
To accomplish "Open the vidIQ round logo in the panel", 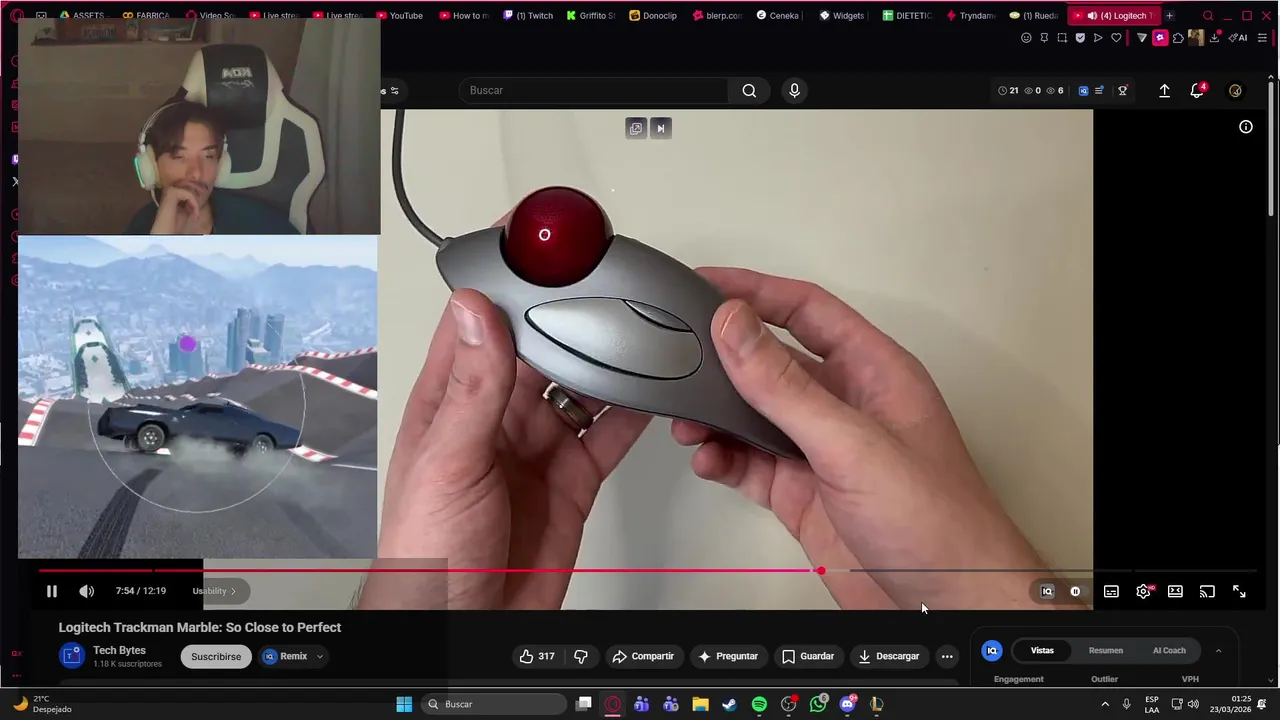I will (x=992, y=650).
